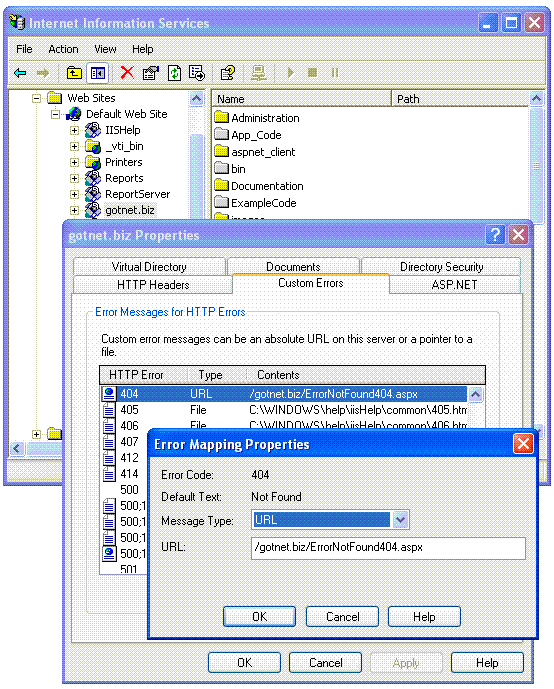Expand the Reports tree node
Image resolution: width=554 pixels, height=689 pixels.
74,178
